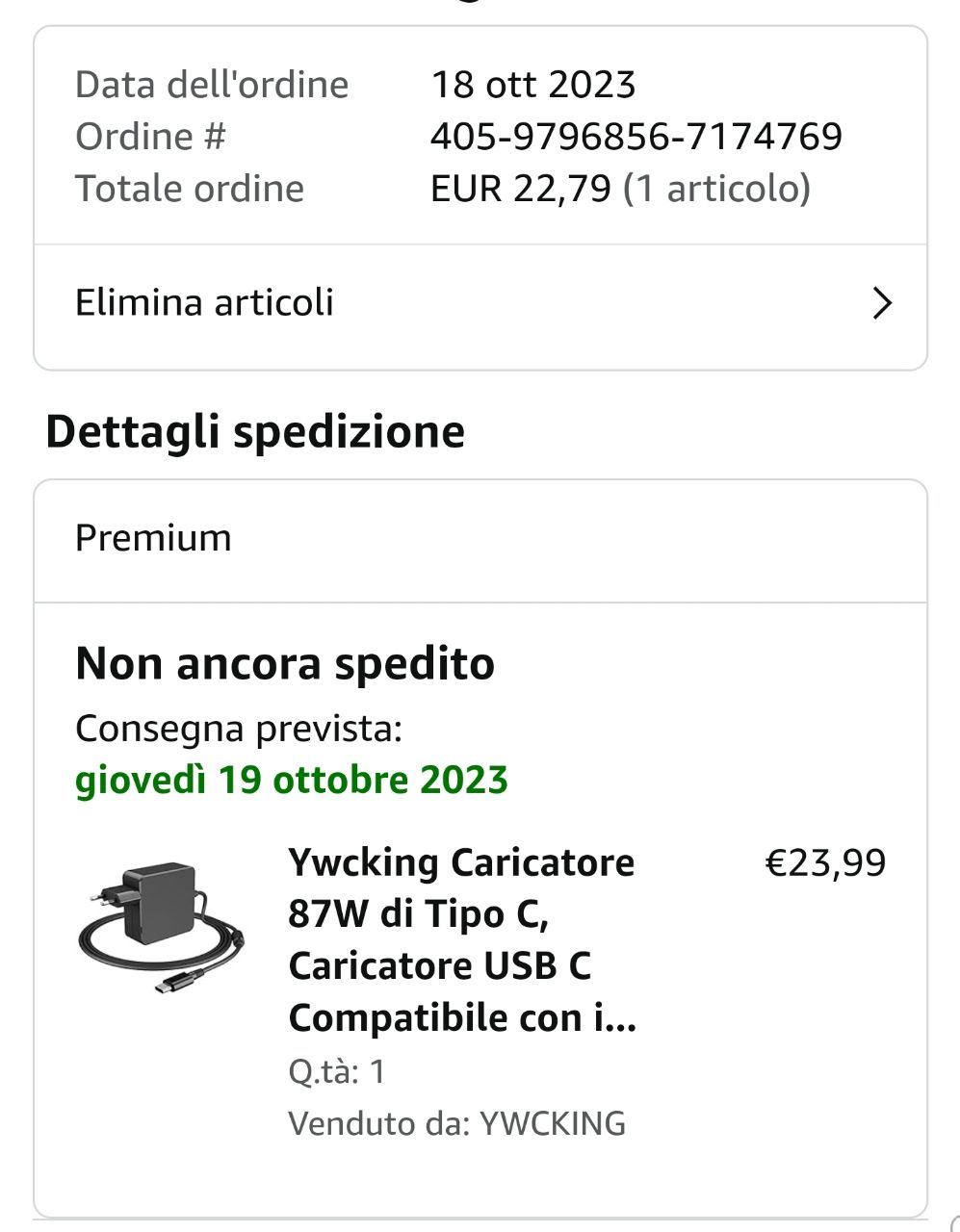Click the giovedì 19 ottobre 2023 delivery date
Screen dimensions: 960x1232
coord(292,780)
